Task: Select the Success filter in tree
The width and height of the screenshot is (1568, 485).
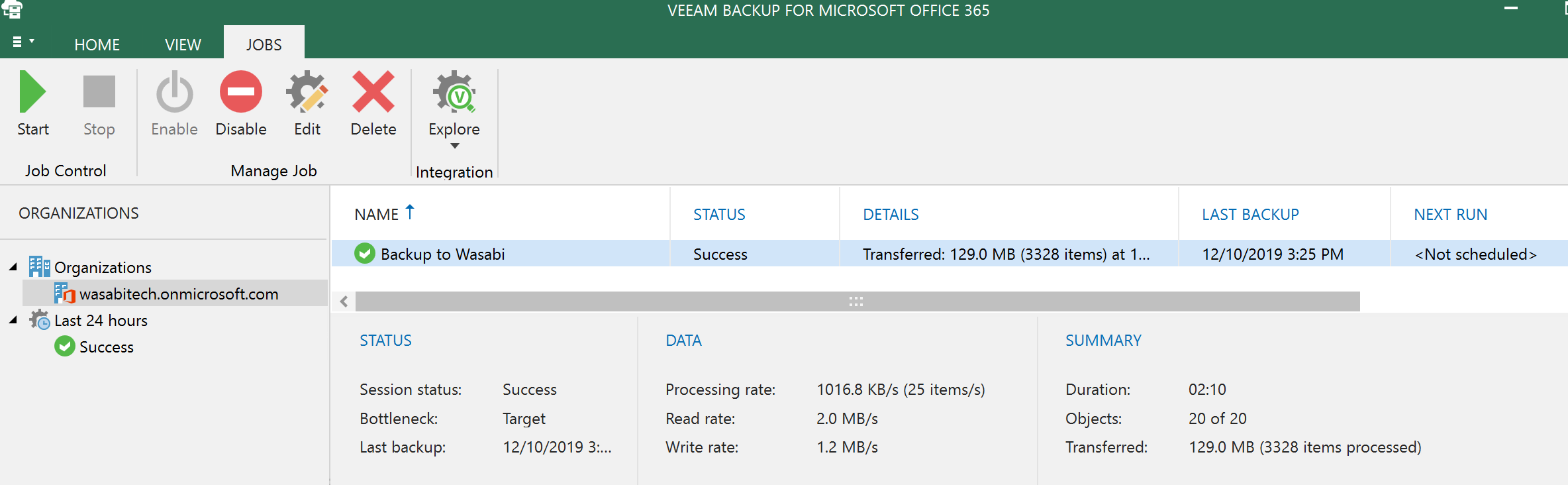Action: [x=106, y=347]
